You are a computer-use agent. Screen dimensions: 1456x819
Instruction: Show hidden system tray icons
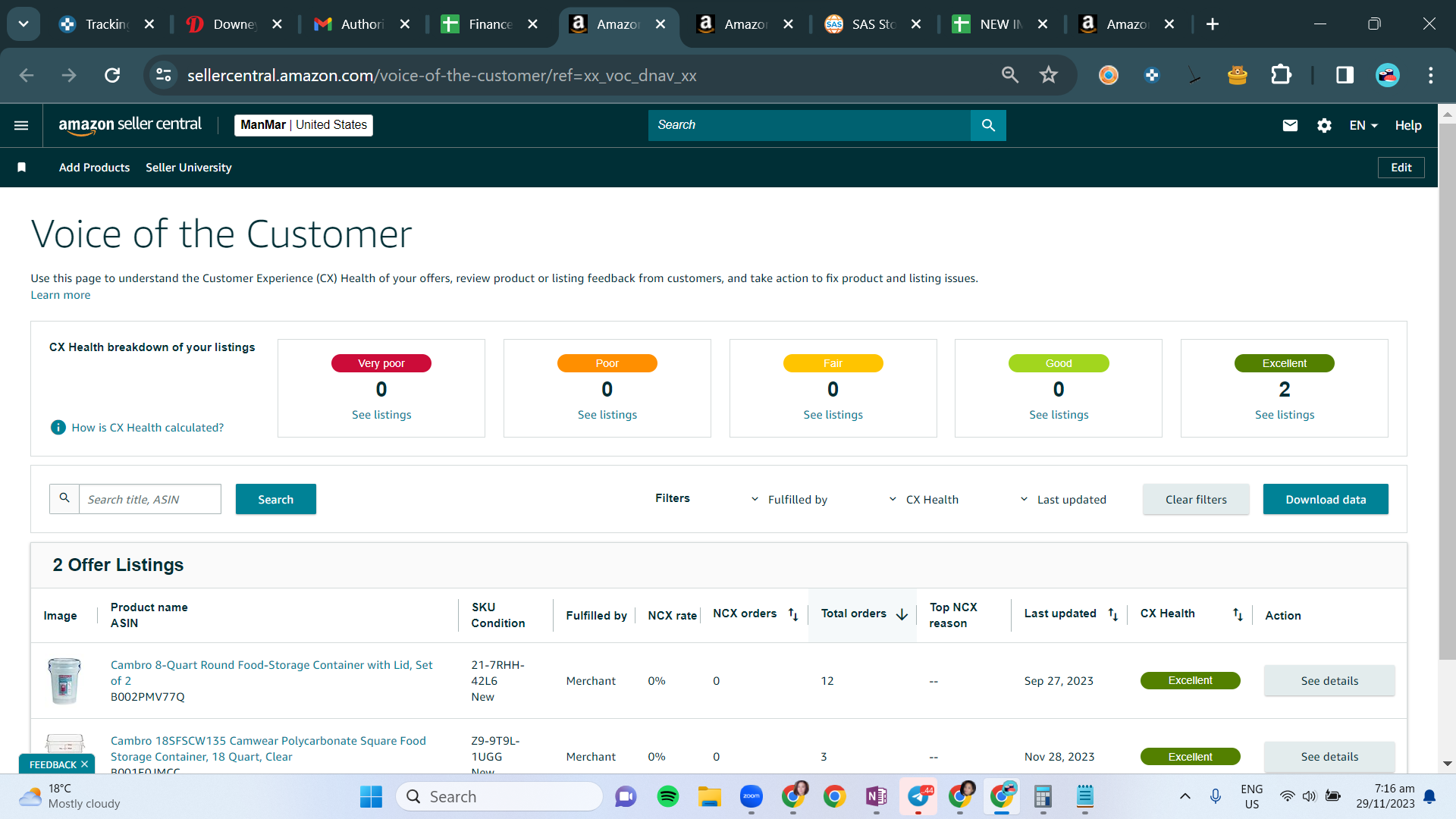click(1185, 796)
